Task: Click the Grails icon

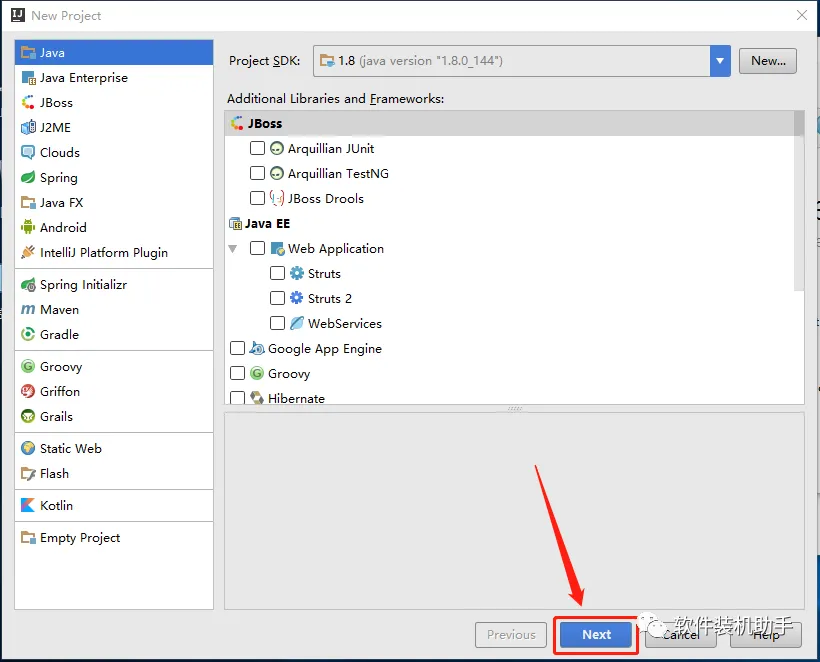Action: point(28,417)
